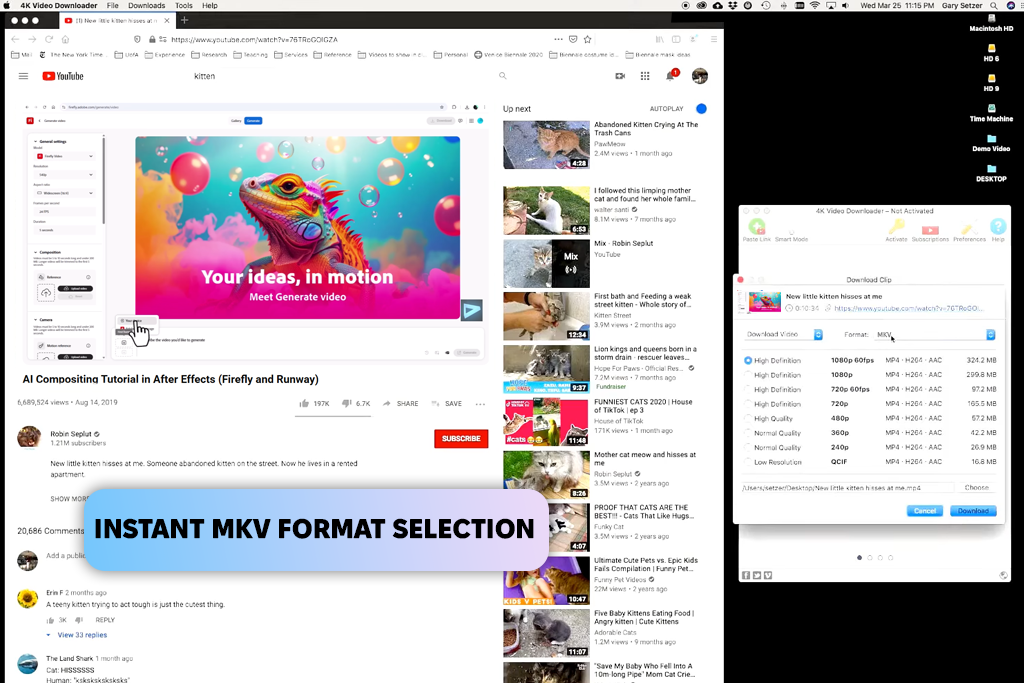Screen dimensions: 1024x683
Task: Open a new browser tab with plus
Action: pos(184,20)
